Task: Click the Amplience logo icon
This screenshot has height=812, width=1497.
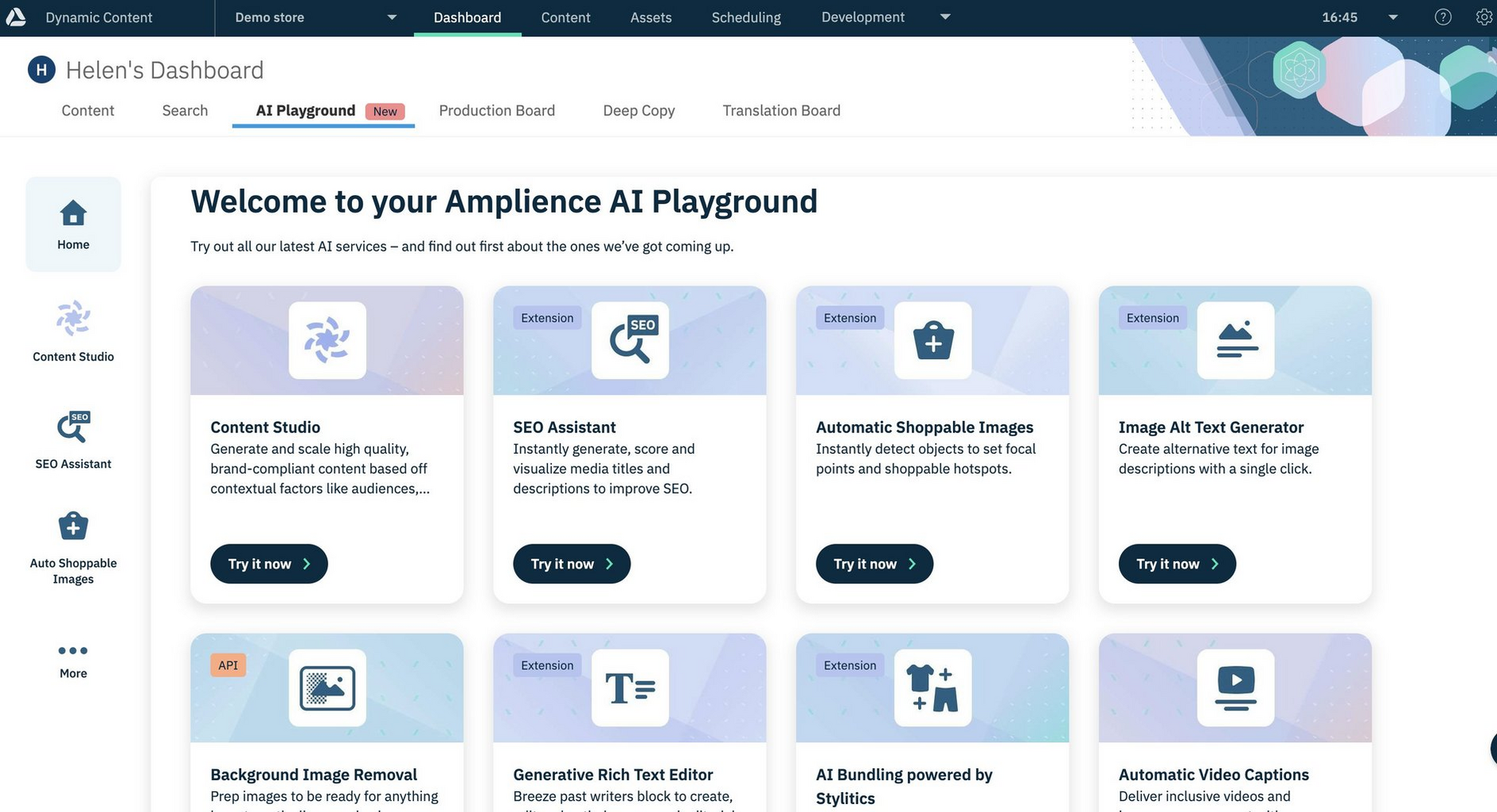Action: pyautogui.click(x=15, y=17)
